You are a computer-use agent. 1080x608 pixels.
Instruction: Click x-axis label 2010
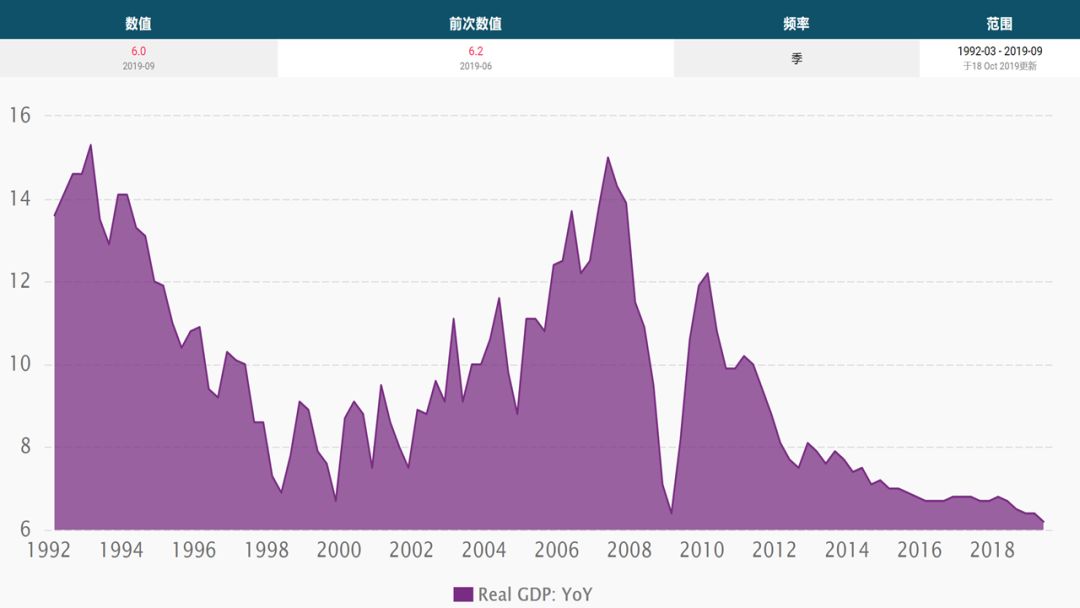pos(702,549)
